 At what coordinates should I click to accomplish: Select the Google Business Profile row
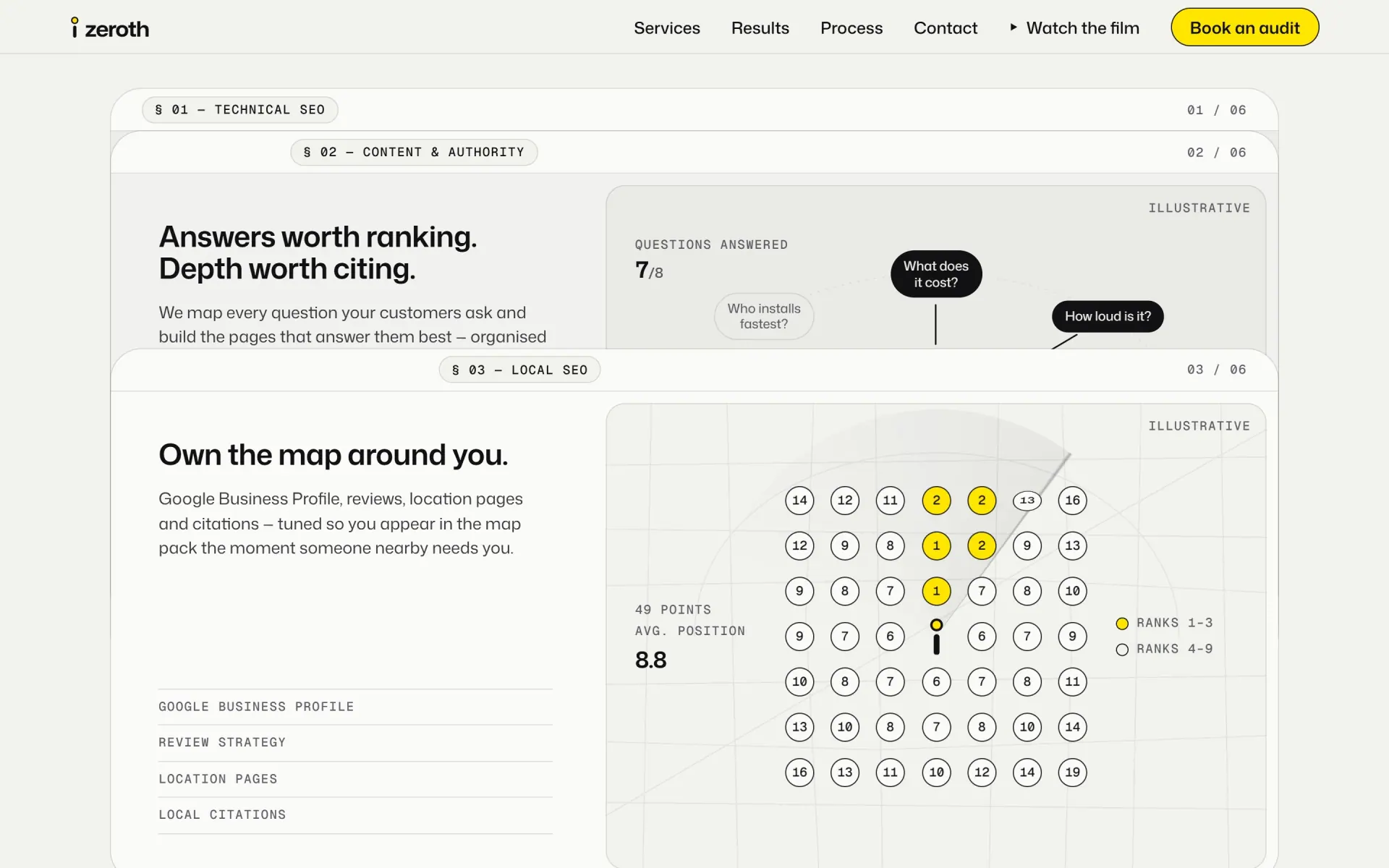(355, 707)
